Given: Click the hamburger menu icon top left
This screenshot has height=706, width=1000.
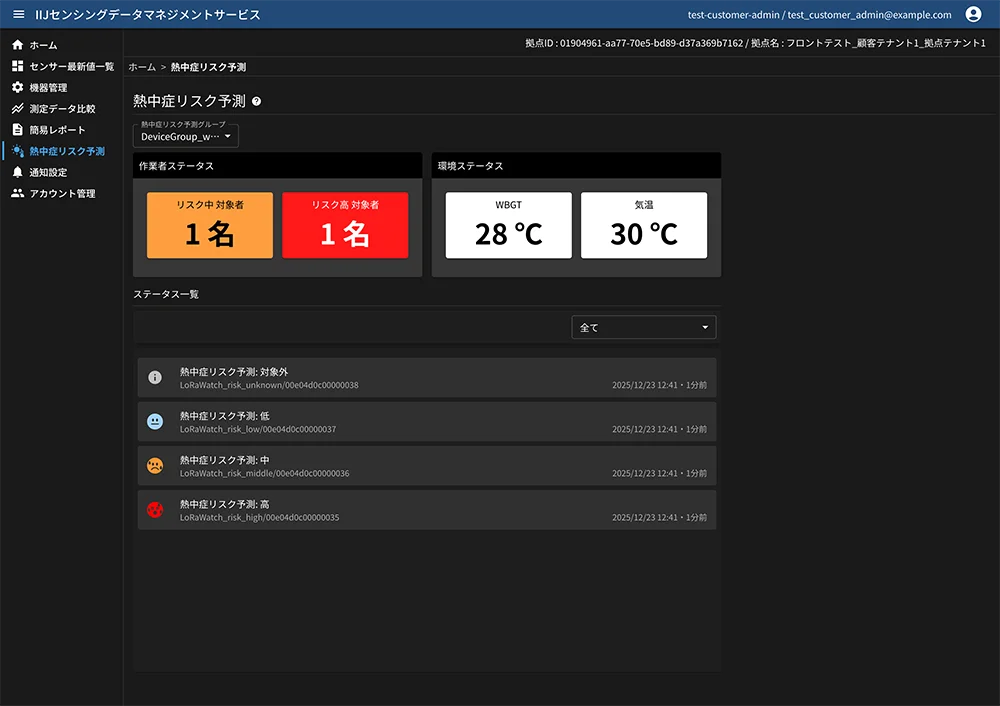Looking at the screenshot, I should [x=16, y=14].
